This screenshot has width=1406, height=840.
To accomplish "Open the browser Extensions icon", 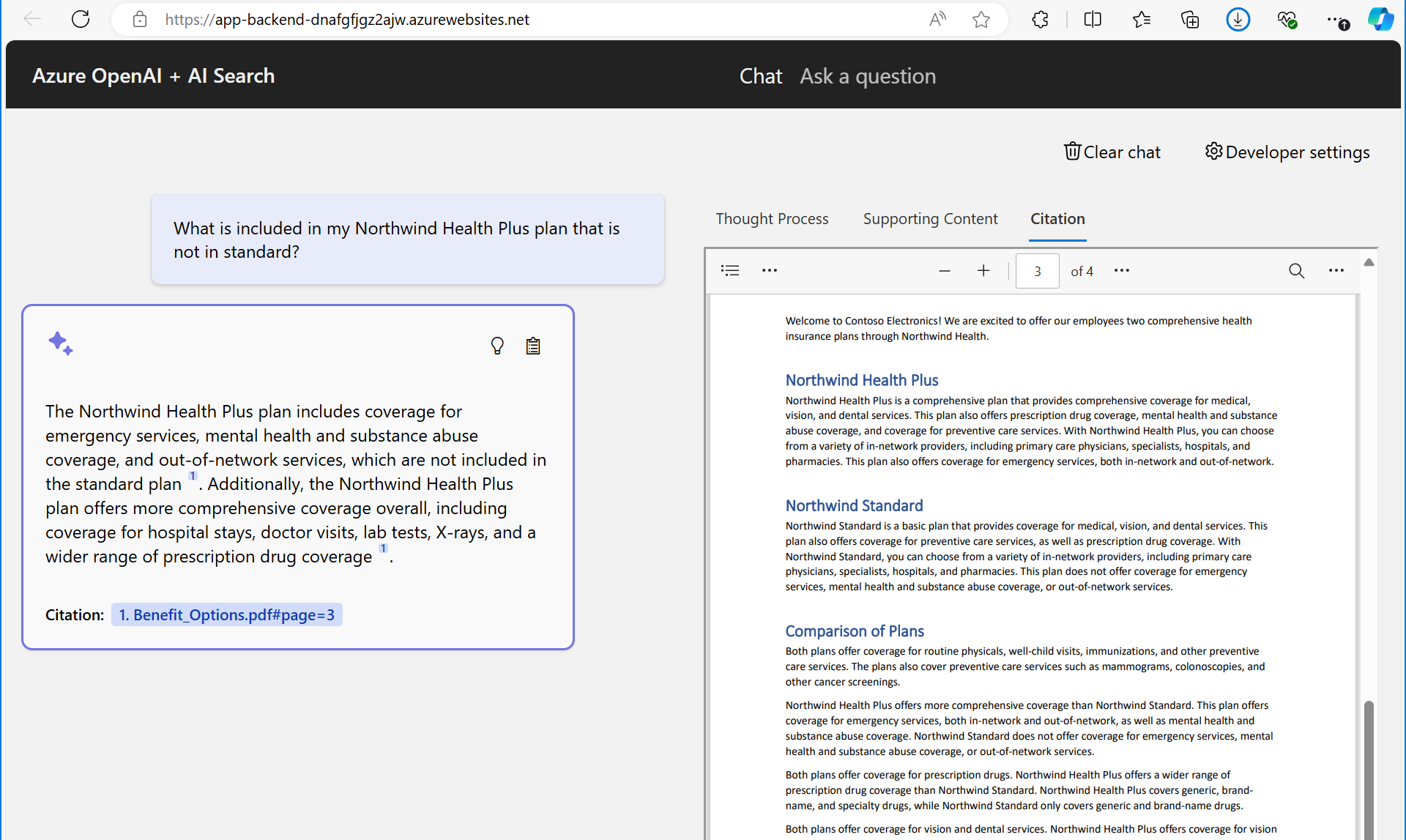I will [1040, 20].
